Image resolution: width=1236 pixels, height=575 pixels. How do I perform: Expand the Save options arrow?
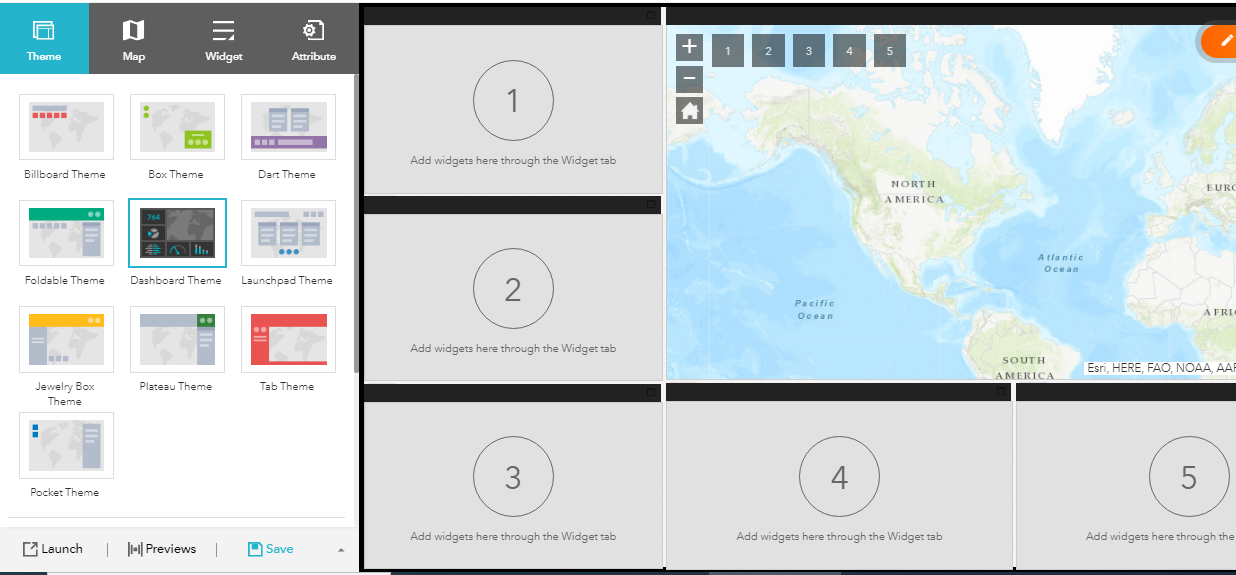coord(341,550)
